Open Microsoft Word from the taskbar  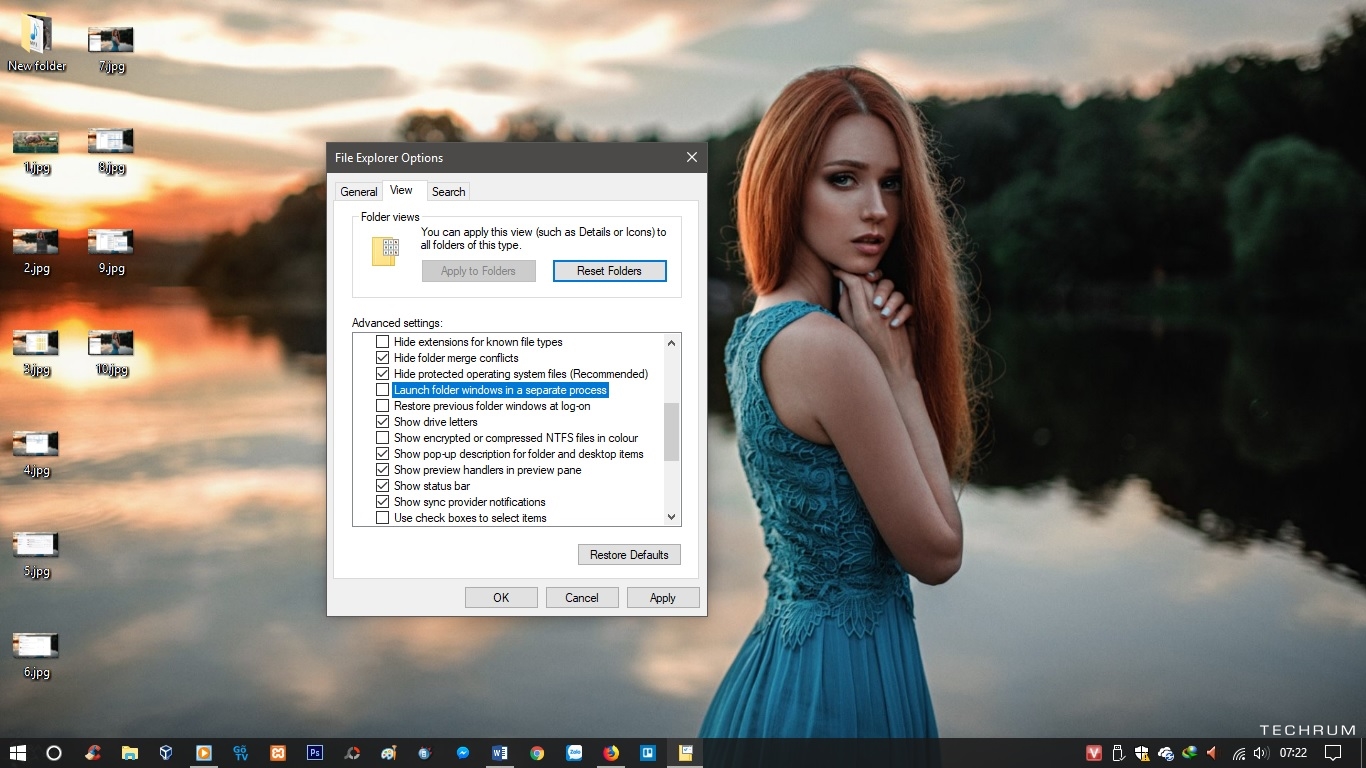pos(500,753)
